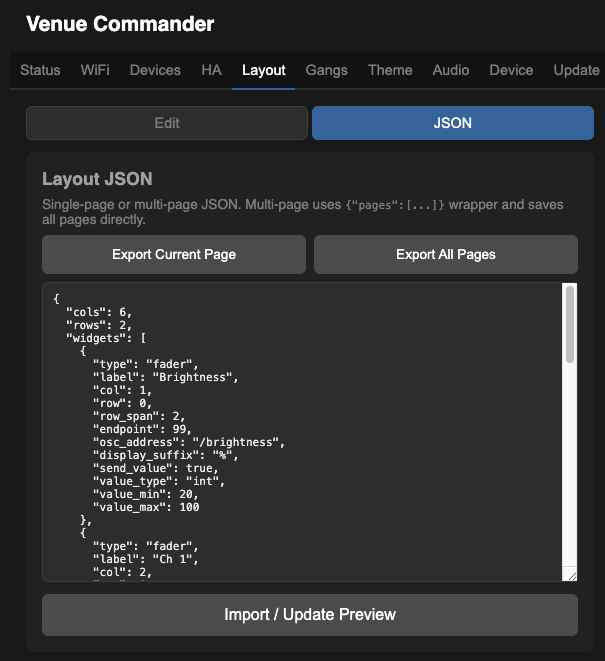Click the "value_max": 100 line
The height and width of the screenshot is (661, 605).
click(x=146, y=507)
